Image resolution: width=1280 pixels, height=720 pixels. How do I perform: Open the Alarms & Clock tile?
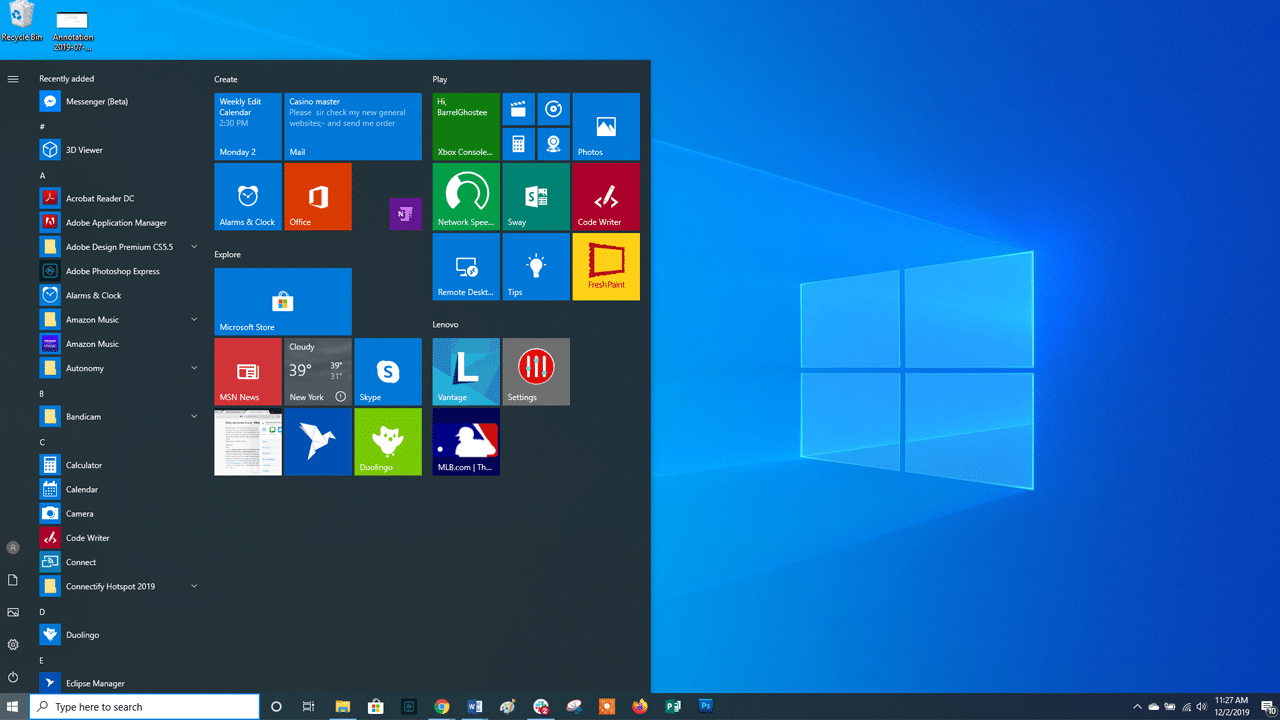pos(247,196)
